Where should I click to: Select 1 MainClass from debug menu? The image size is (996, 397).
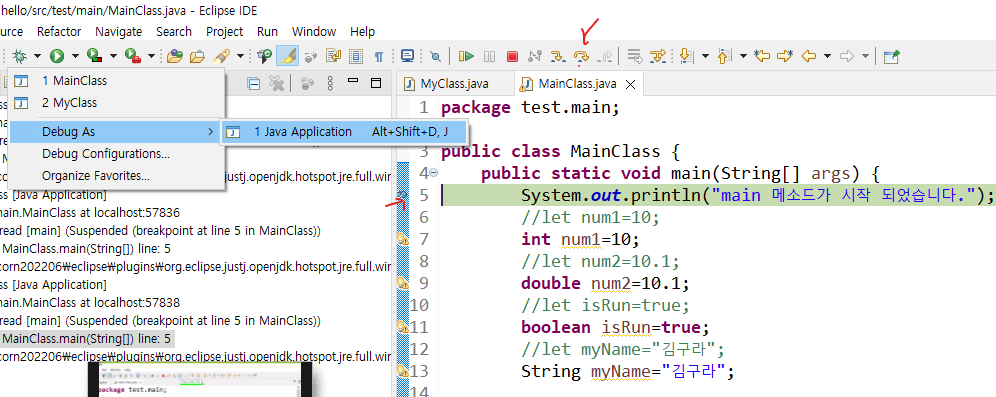[x=116, y=81]
